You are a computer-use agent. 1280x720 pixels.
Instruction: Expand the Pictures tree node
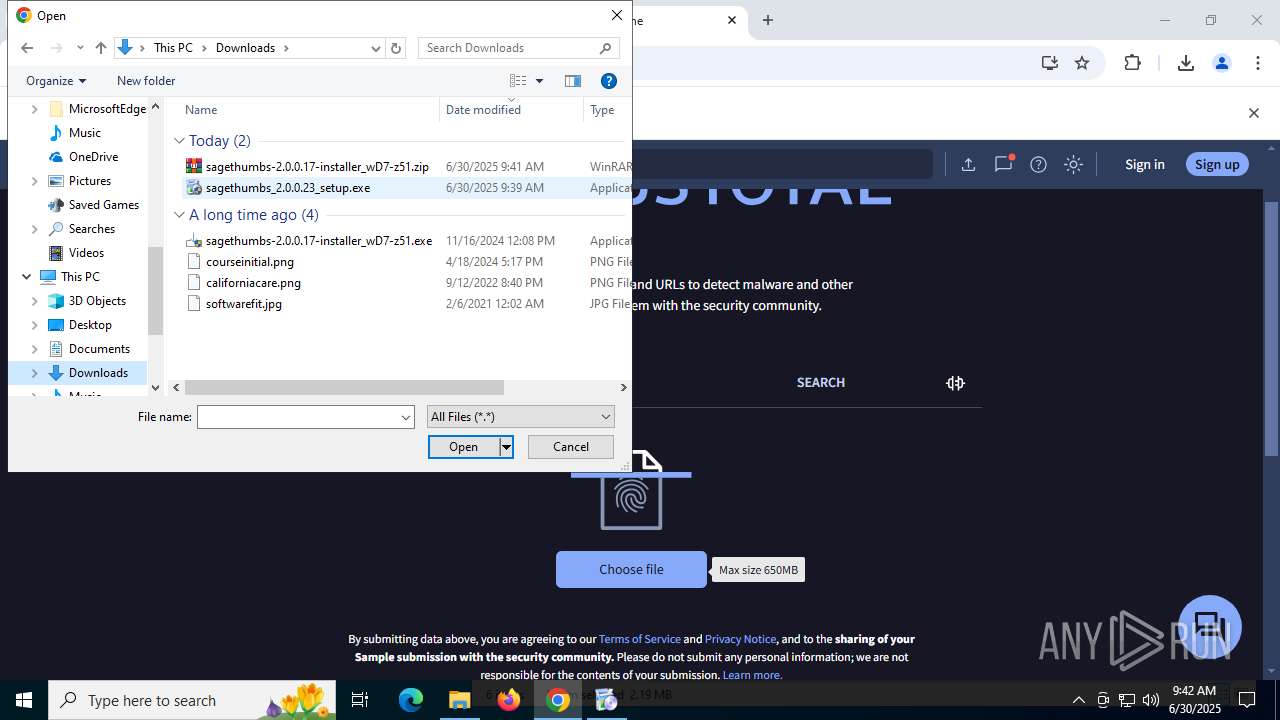point(35,181)
